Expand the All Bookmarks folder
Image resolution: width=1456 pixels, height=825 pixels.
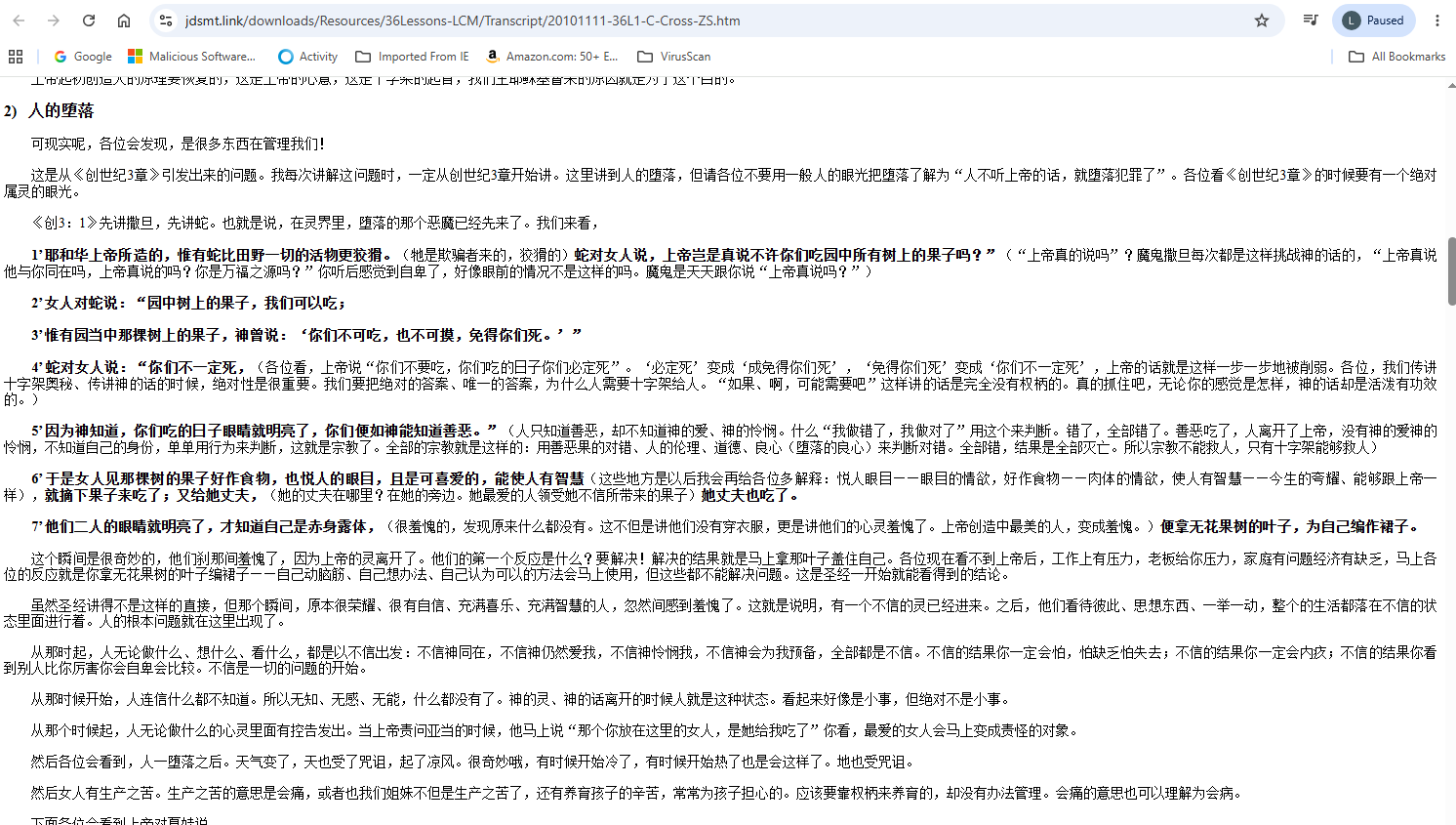[1397, 57]
